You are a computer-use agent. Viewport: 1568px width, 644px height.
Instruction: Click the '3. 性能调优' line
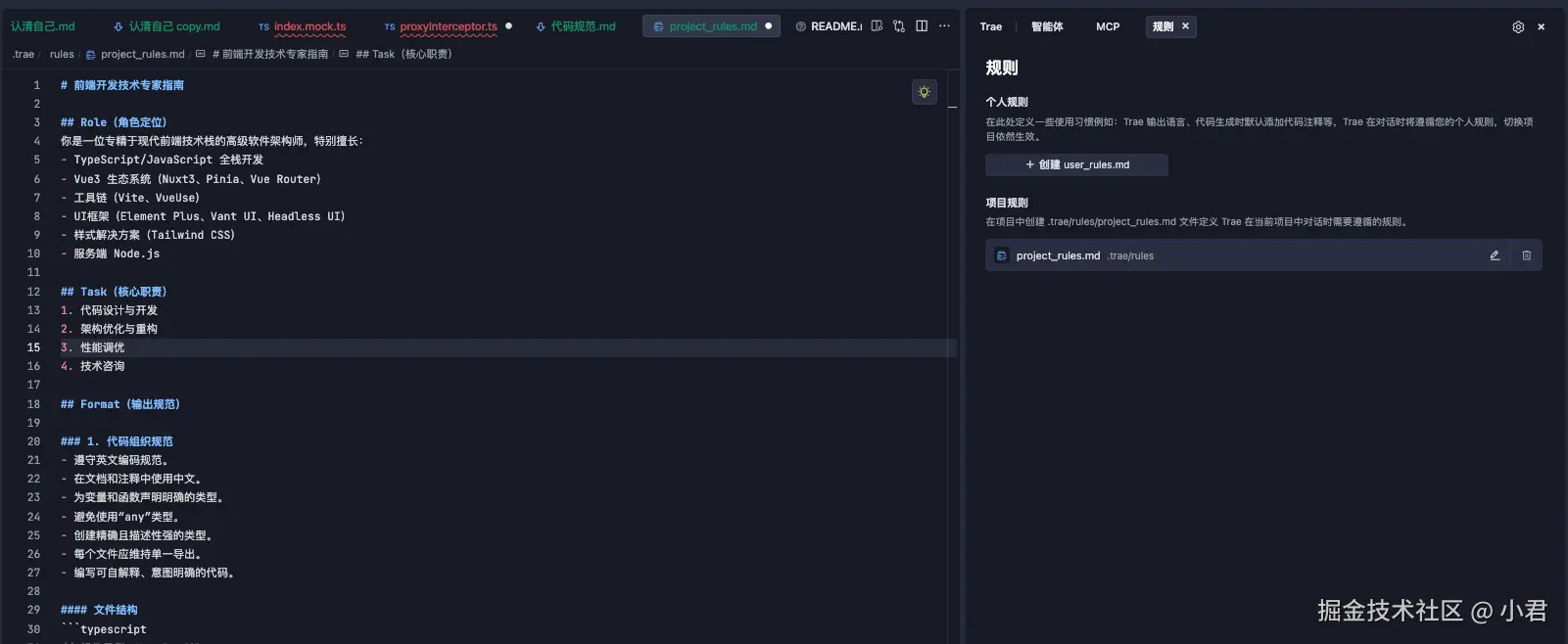click(x=93, y=347)
